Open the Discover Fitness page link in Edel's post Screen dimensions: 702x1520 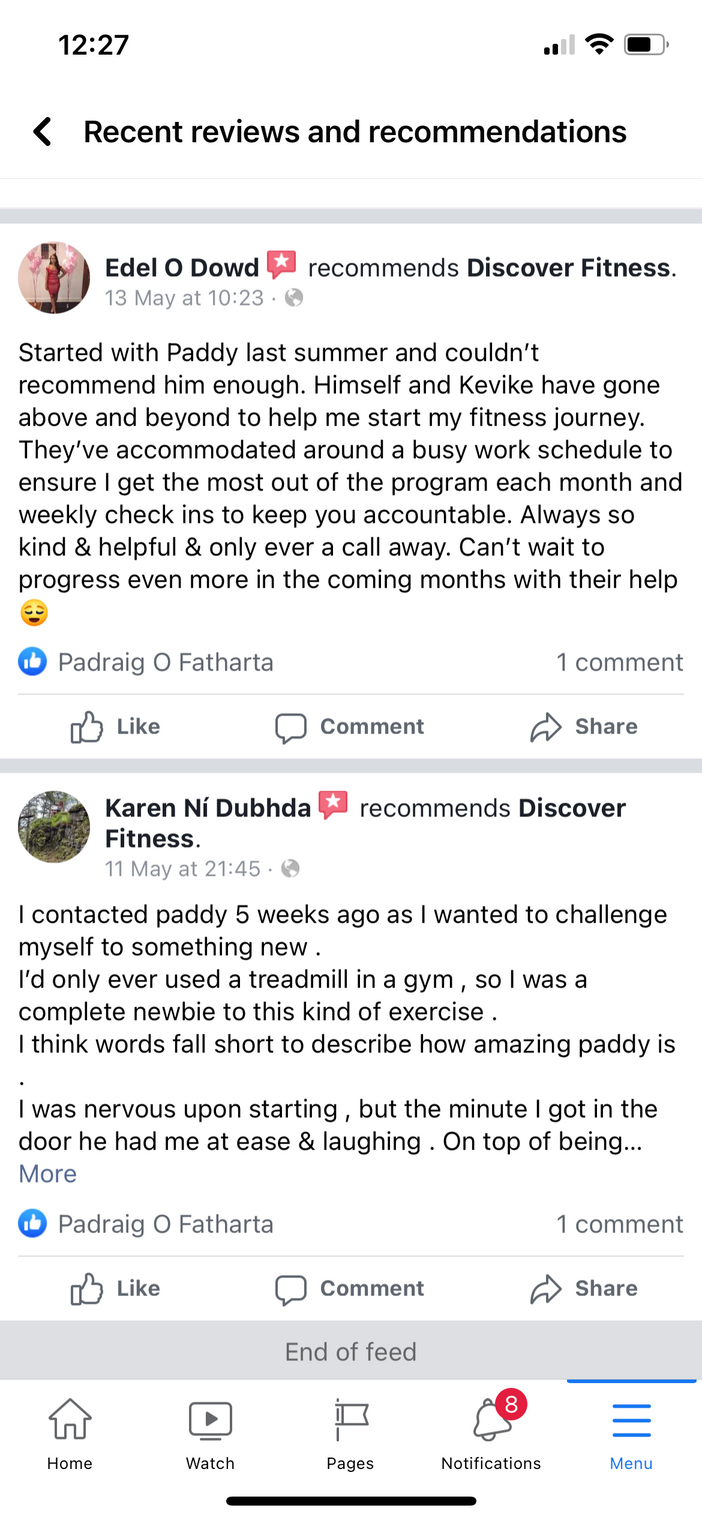click(568, 268)
